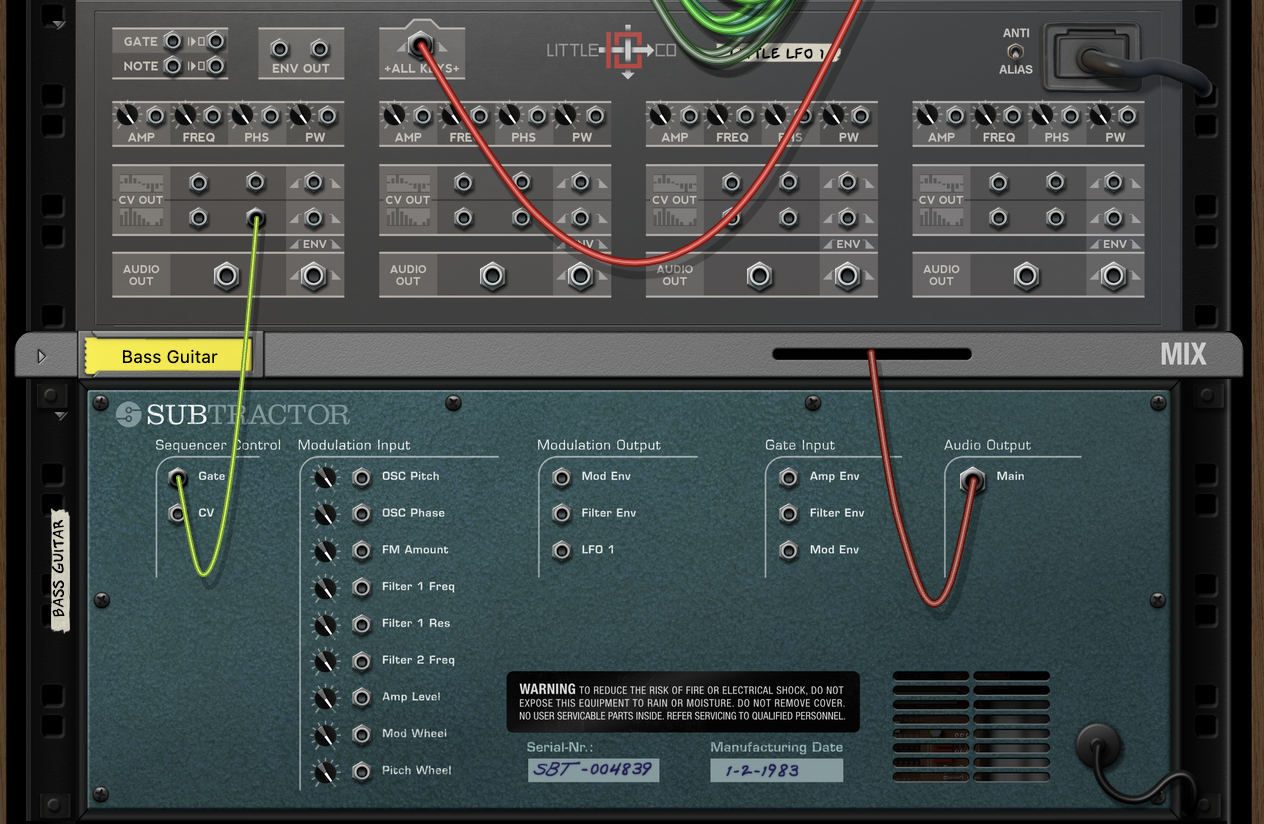1264x824 pixels.
Task: Toggle the Anti Alias switch
Action: pos(1016,52)
